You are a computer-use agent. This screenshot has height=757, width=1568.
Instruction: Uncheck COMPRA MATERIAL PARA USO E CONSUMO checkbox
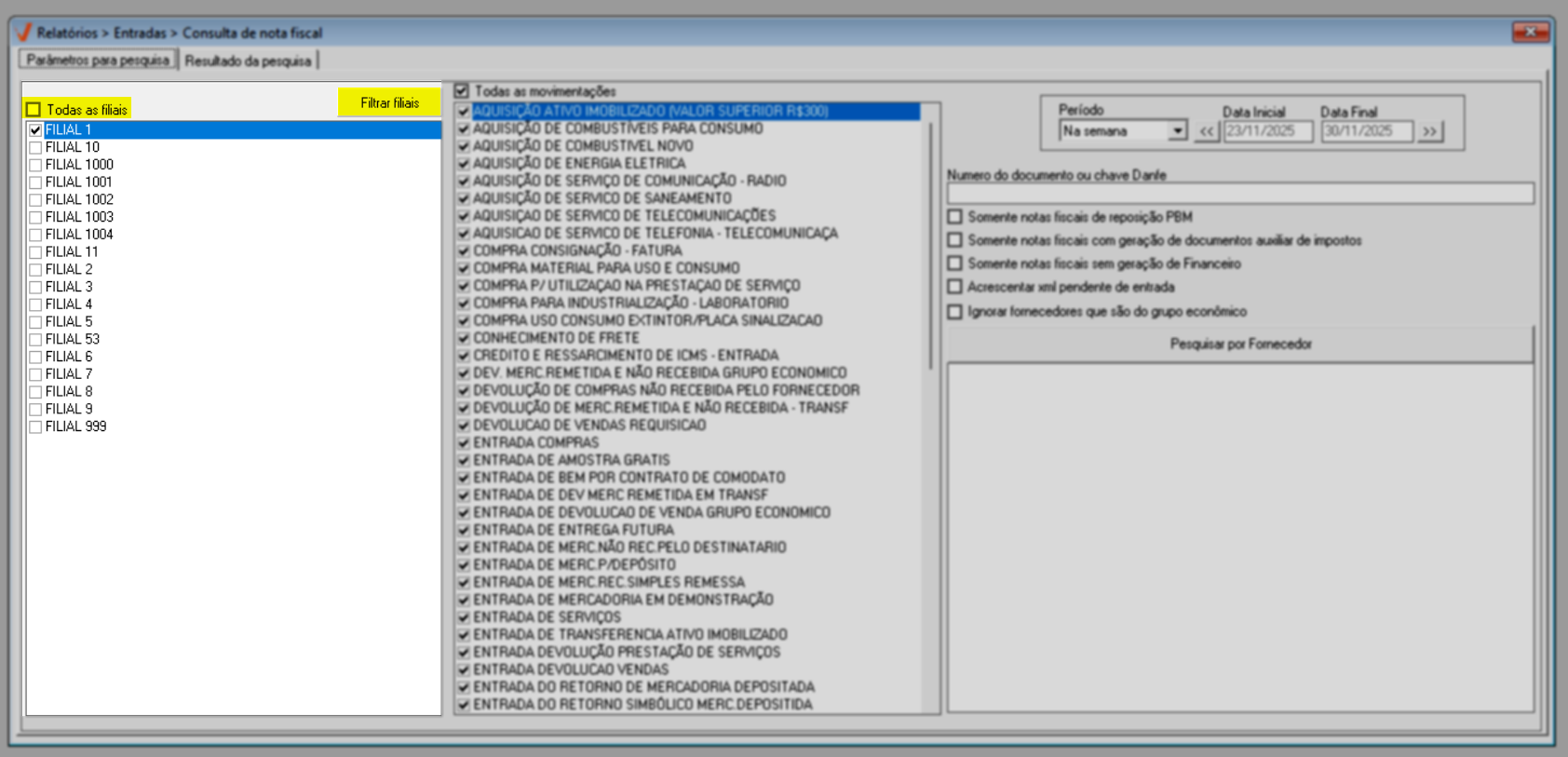463,268
